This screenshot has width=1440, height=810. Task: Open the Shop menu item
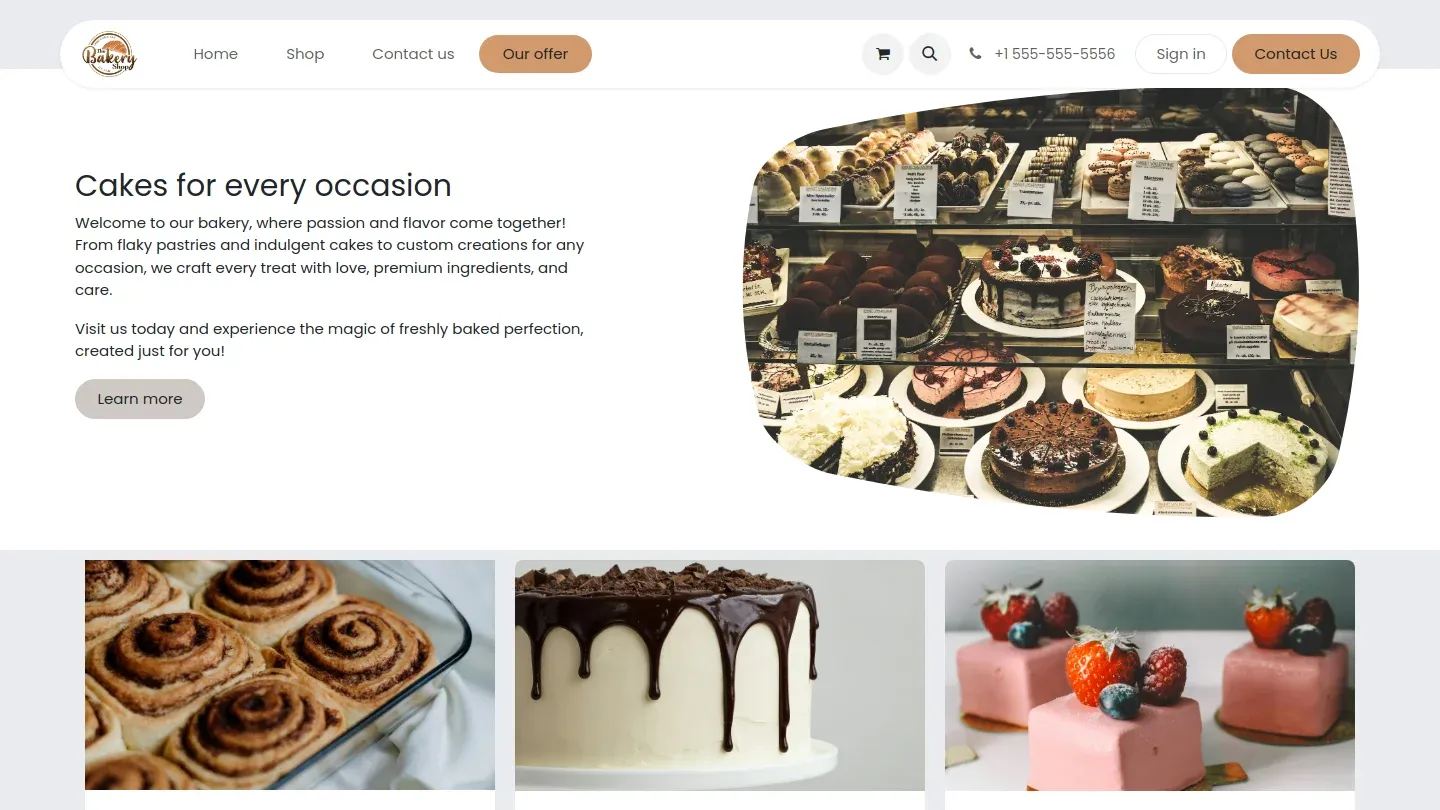[x=305, y=54]
